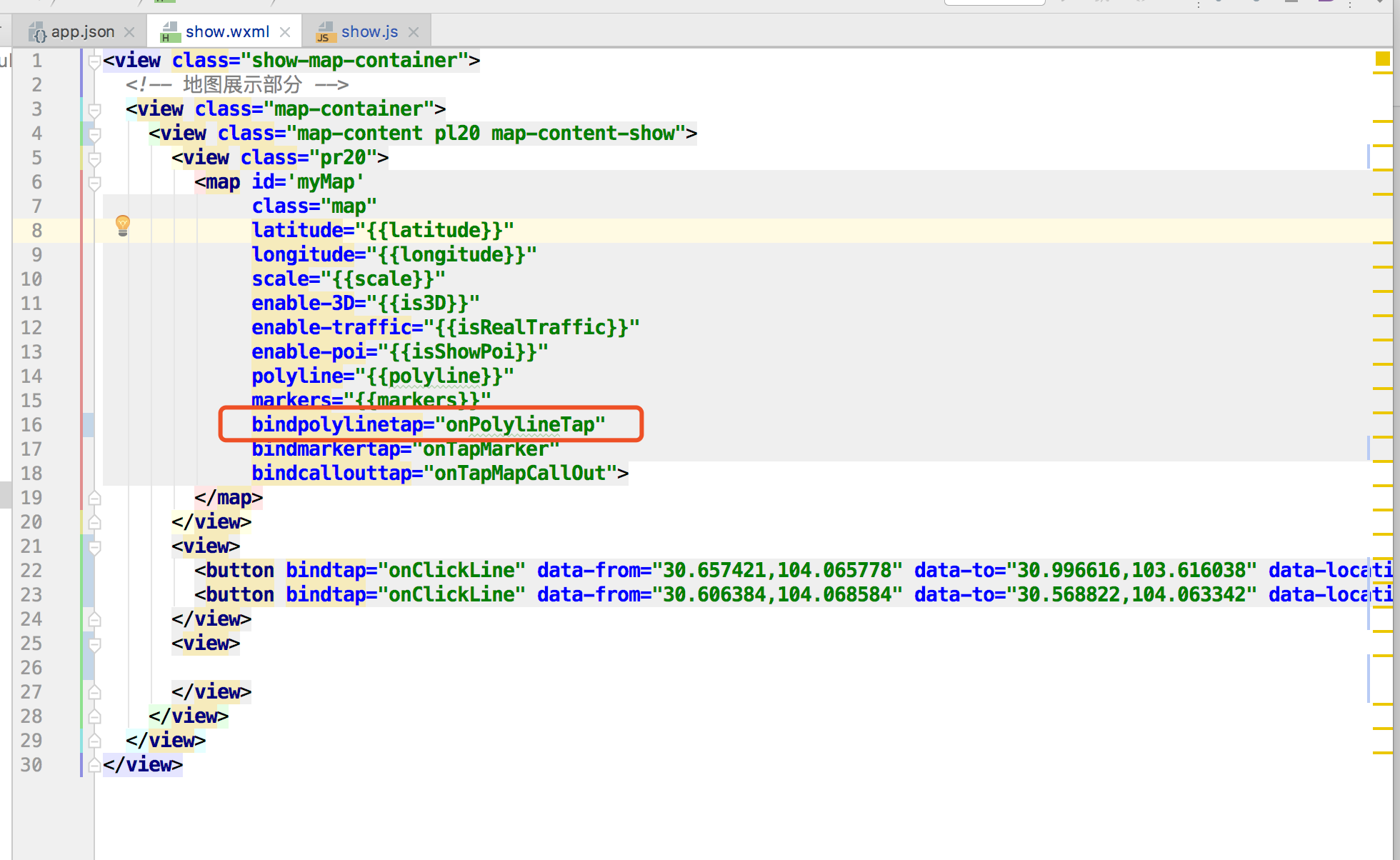
Task: Close the app.json tab
Action: [x=129, y=32]
